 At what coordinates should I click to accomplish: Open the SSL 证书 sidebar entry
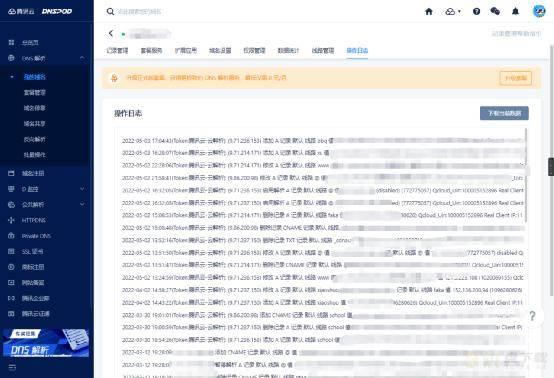coord(33,251)
